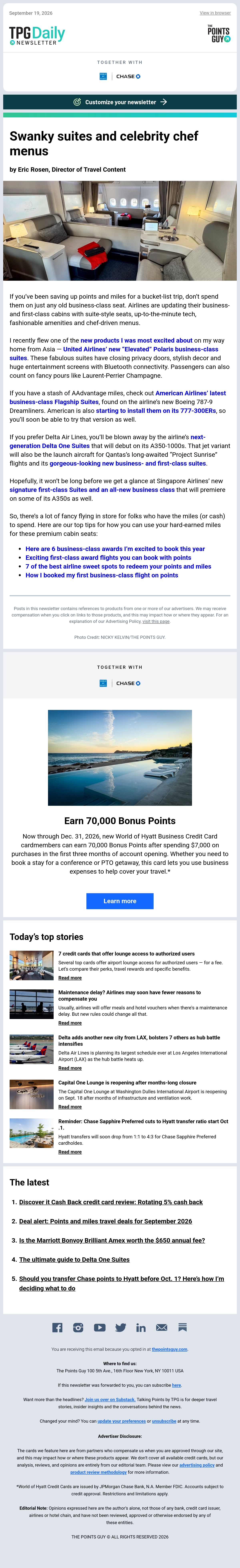Open the lounge access story's Read more
Image resolution: width=240 pixels, height=1568 pixels.
coord(70,978)
